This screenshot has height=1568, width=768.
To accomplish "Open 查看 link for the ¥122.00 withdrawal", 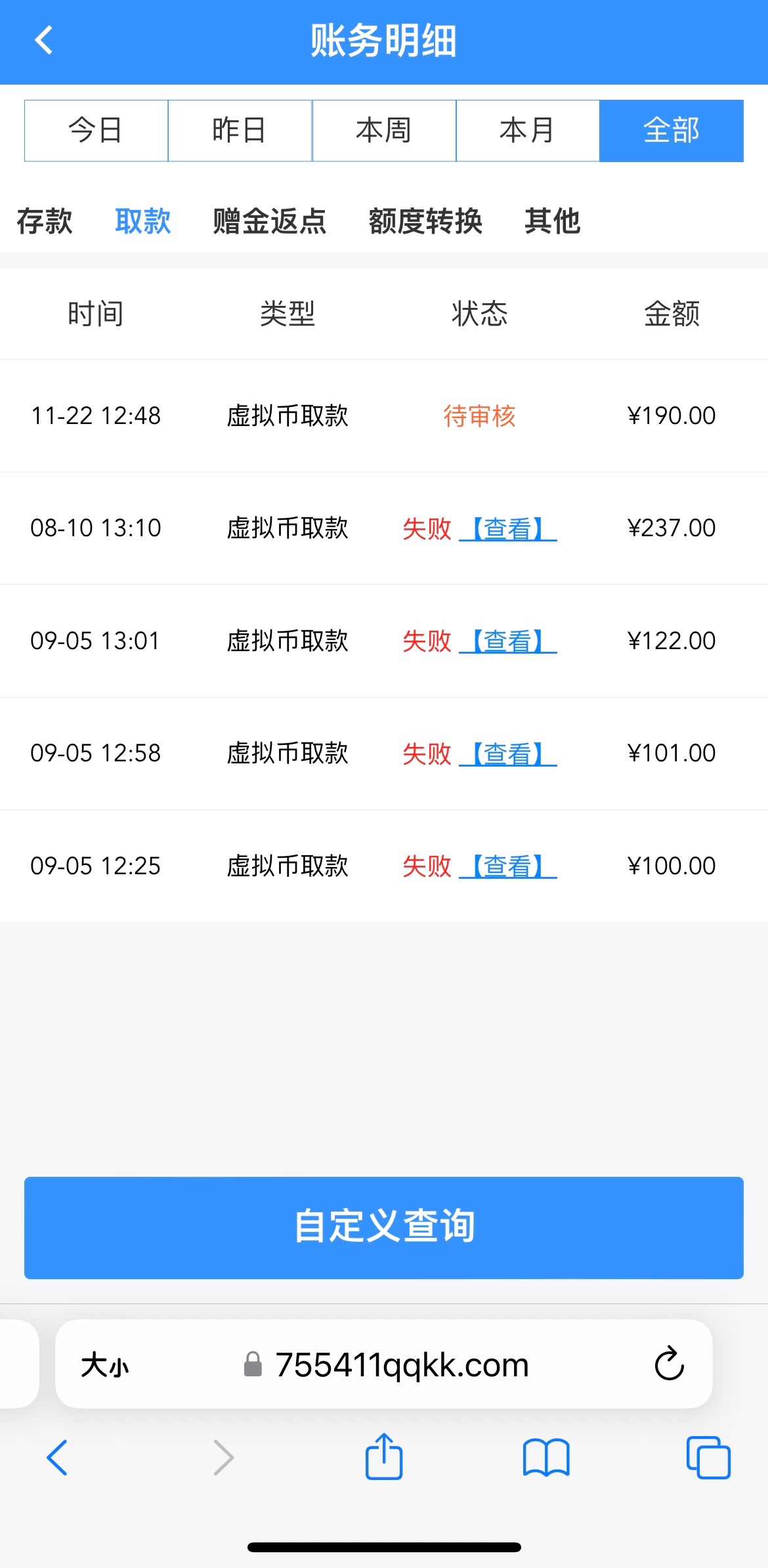I will 508,641.
